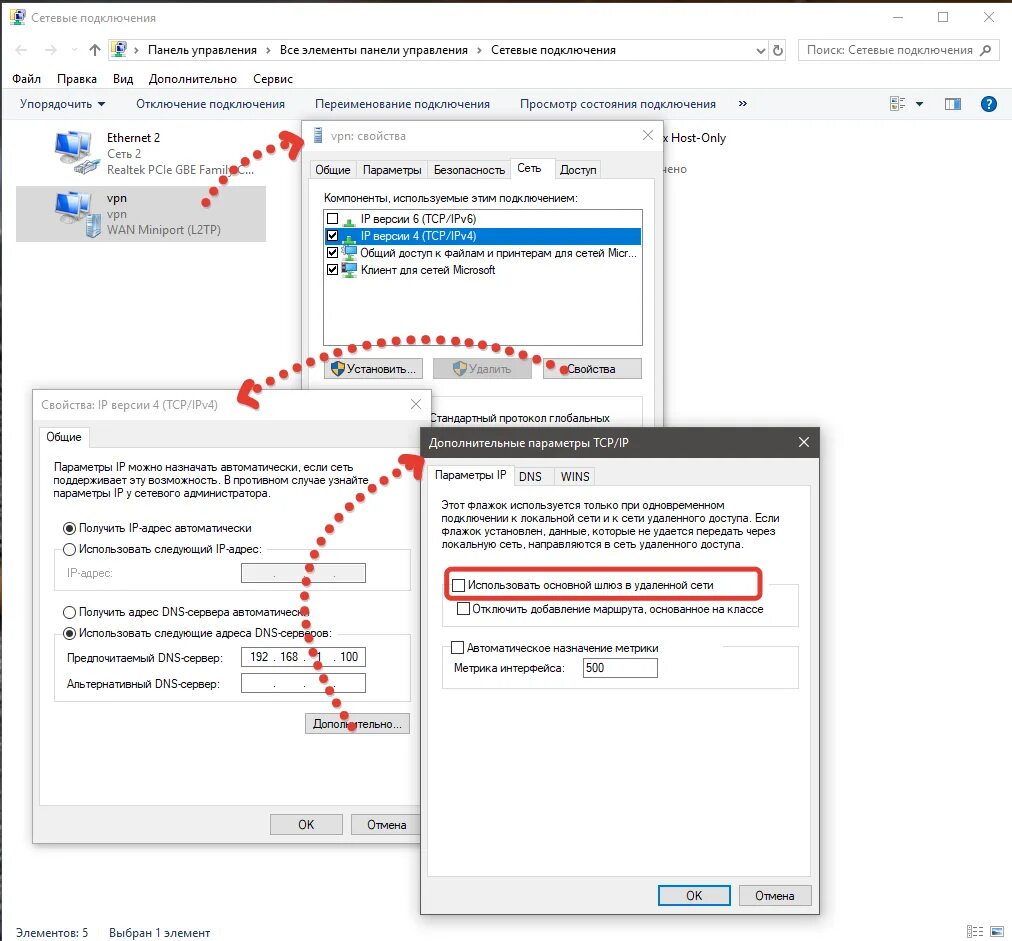Open the Дополнительно menu
Image resolution: width=1012 pixels, height=941 pixels.
192,79
